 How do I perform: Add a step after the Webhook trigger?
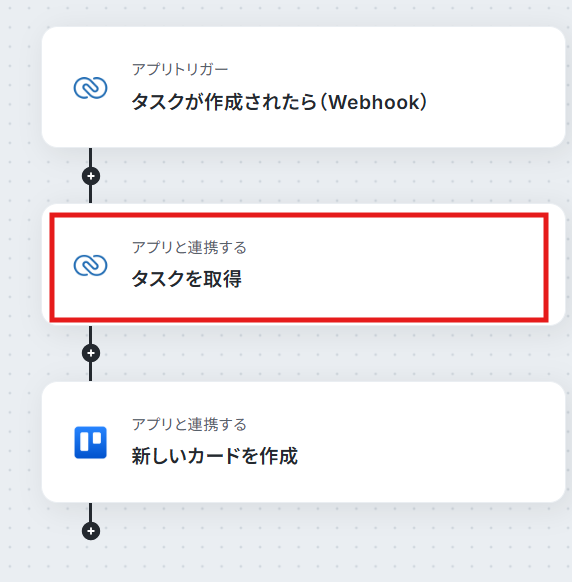click(91, 176)
